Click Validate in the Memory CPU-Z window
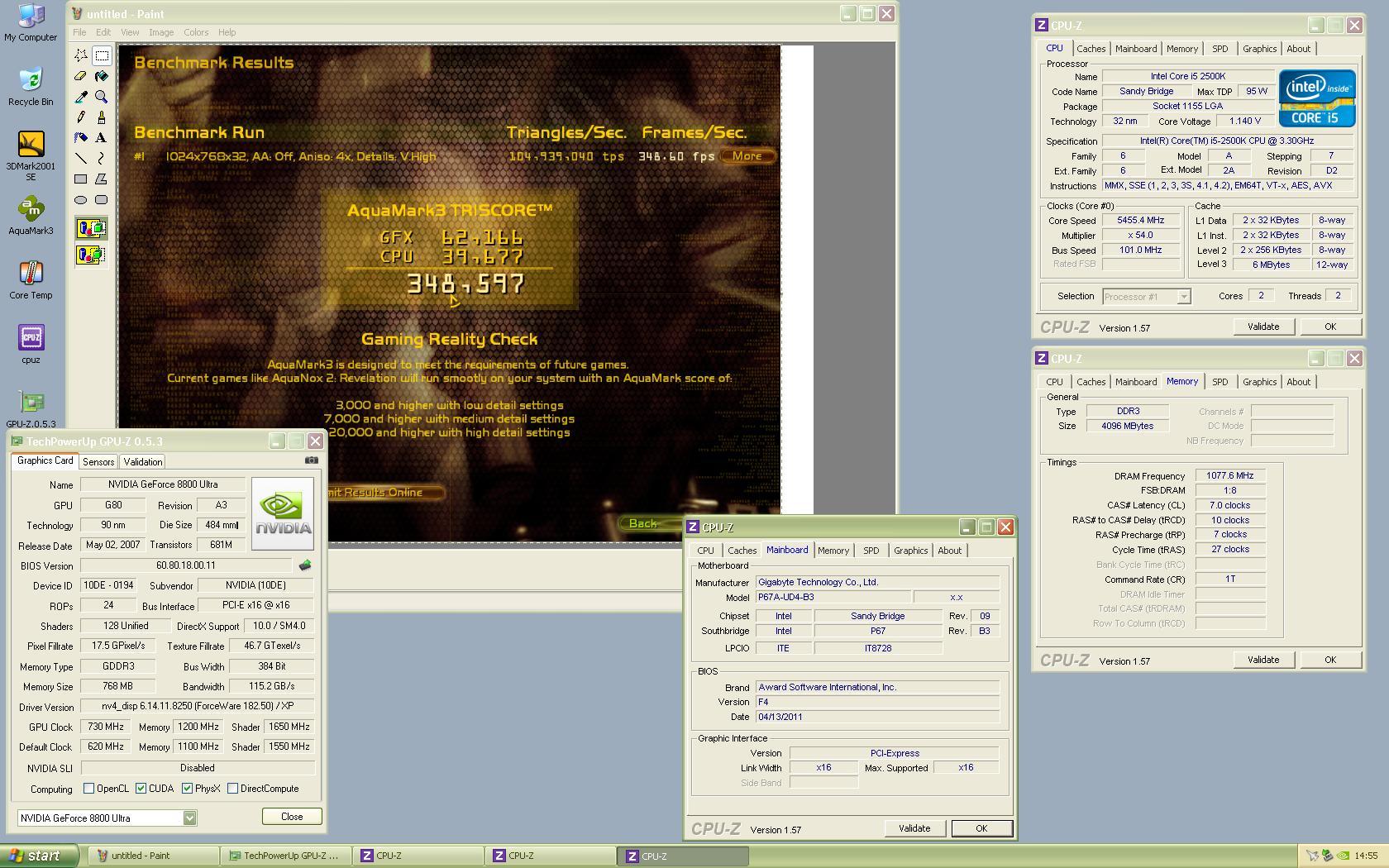 coord(1263,660)
